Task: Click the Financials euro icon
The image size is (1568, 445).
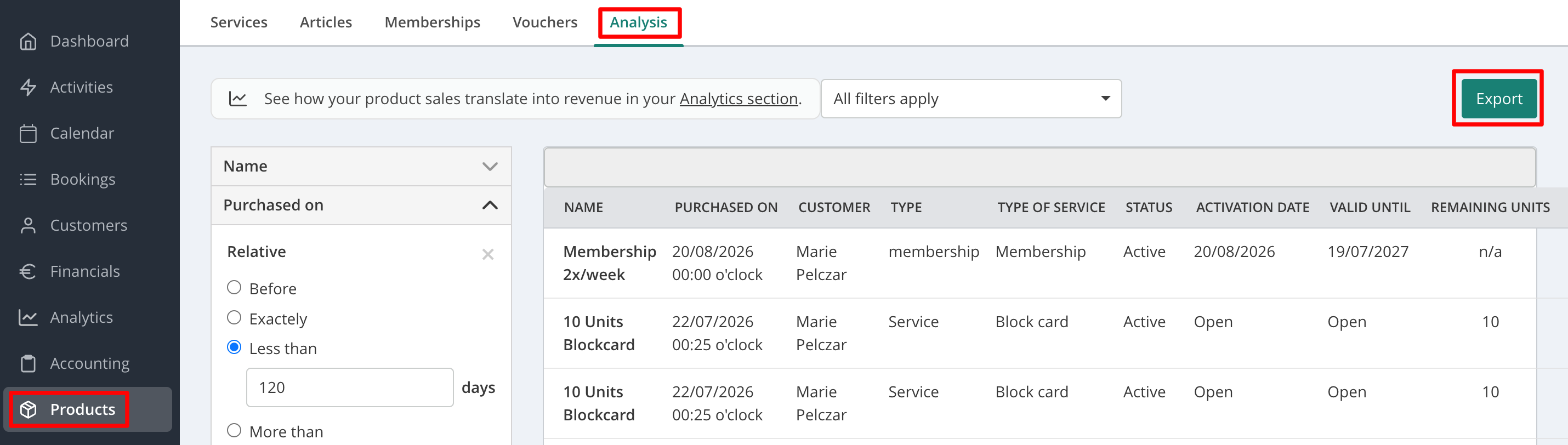Action: 28,271
